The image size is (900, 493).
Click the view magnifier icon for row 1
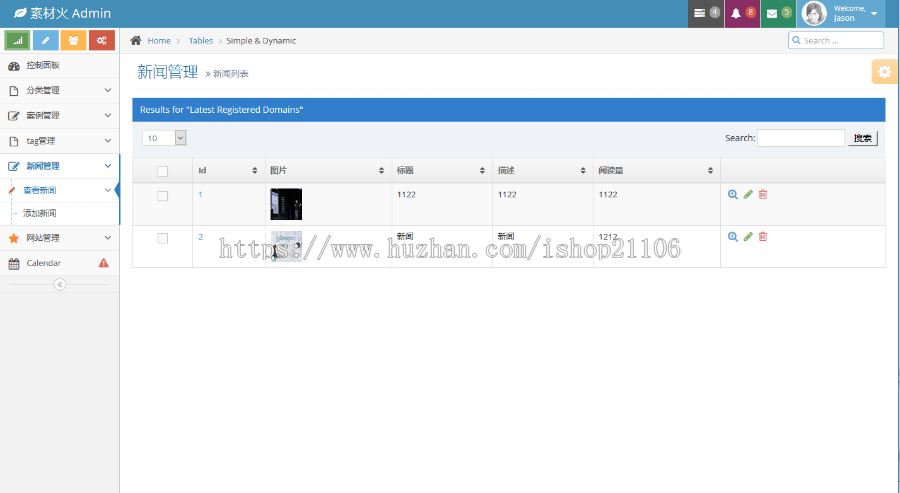[733, 195]
